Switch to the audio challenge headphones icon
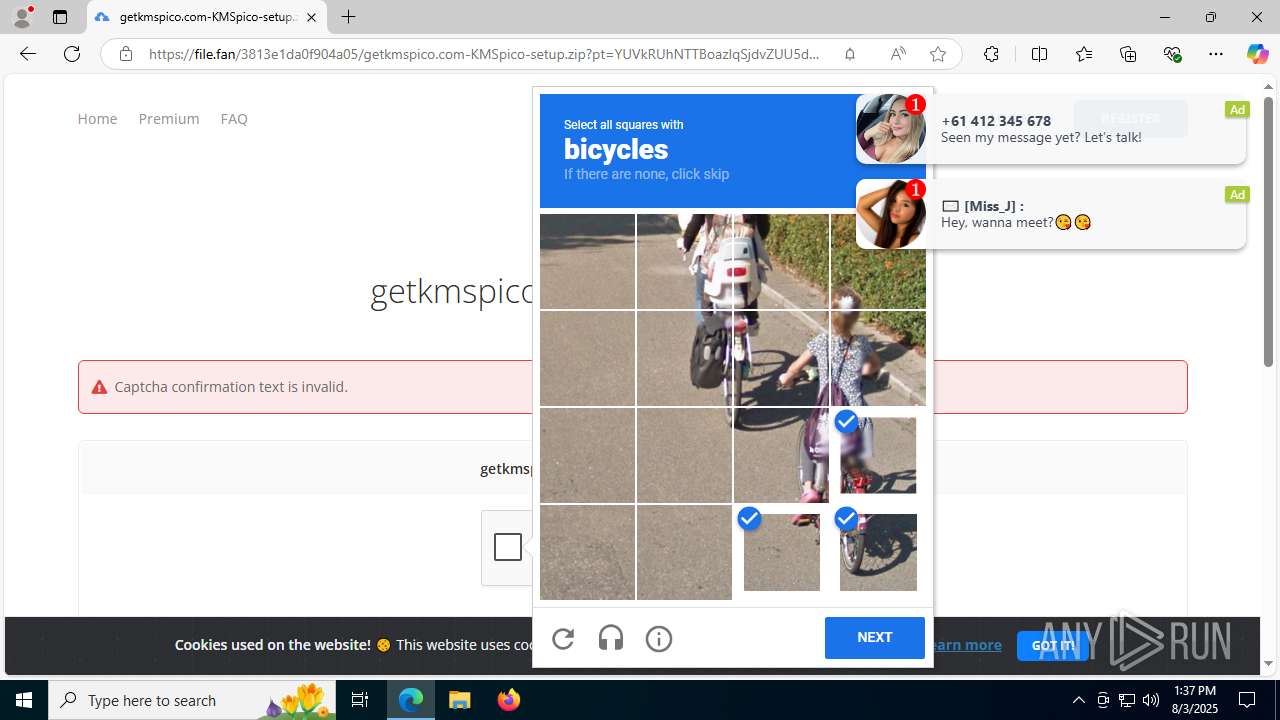 (x=611, y=639)
